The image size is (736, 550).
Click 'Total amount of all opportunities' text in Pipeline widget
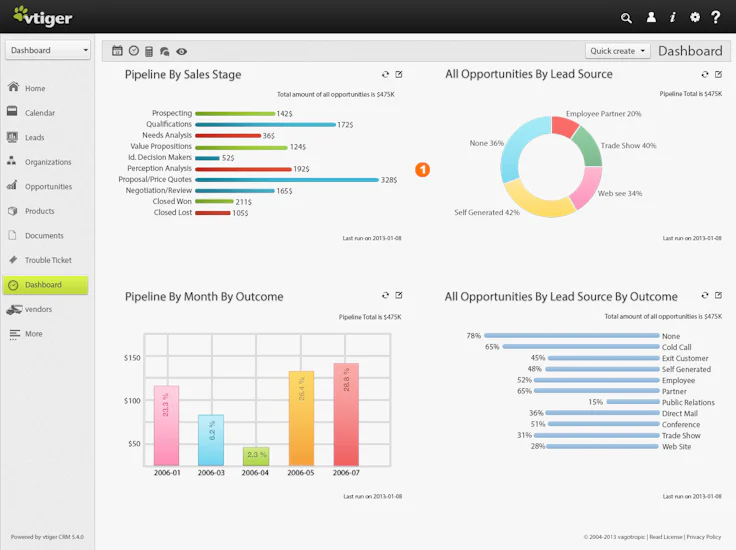tap(335, 94)
